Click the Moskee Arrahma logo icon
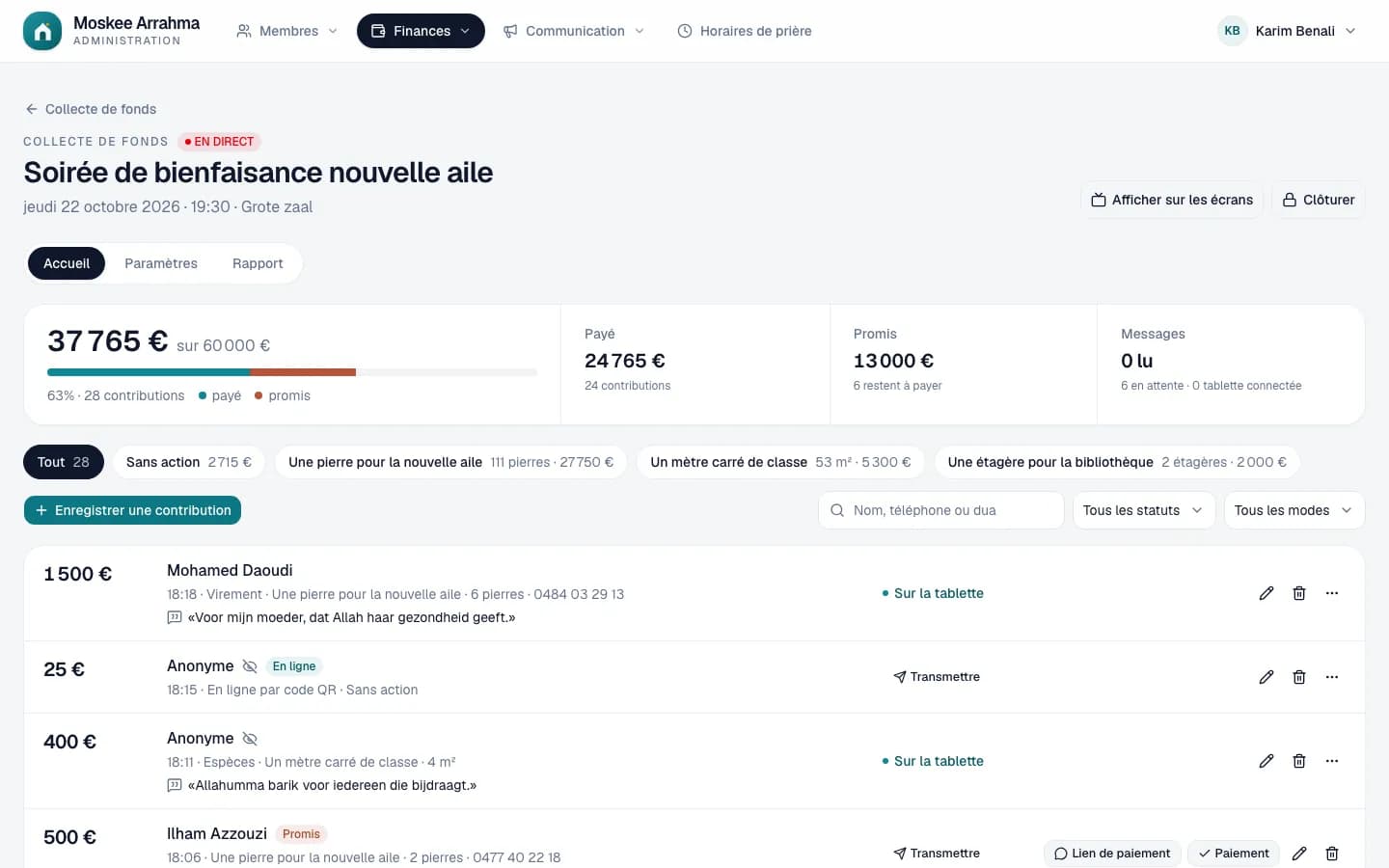Screen dimensions: 1389x868 (41, 31)
